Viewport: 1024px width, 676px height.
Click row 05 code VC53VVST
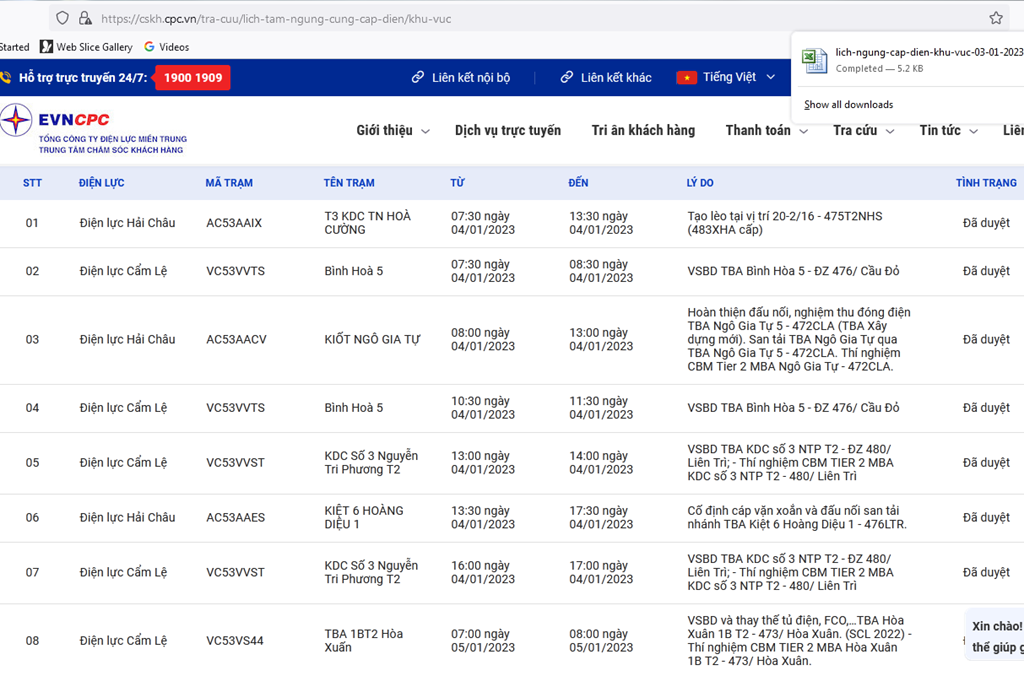pos(236,462)
